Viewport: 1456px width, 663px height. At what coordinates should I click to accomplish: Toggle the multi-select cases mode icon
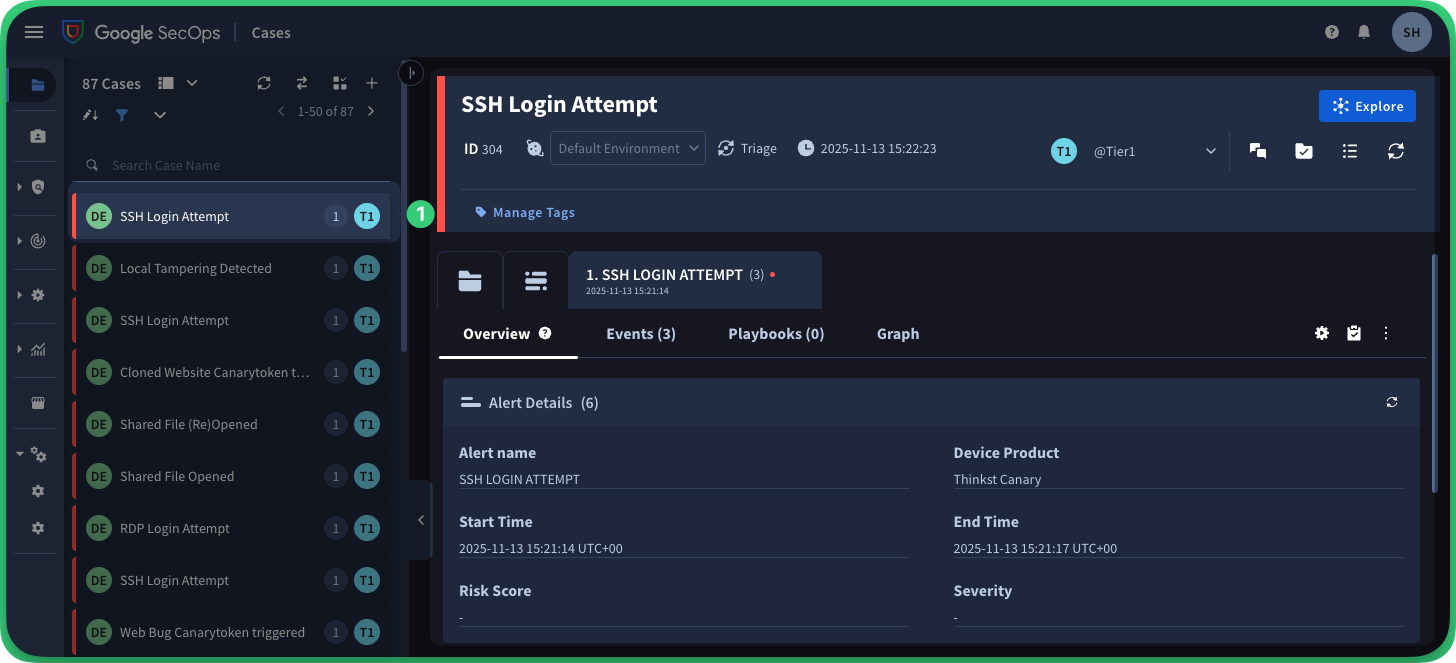coord(340,83)
